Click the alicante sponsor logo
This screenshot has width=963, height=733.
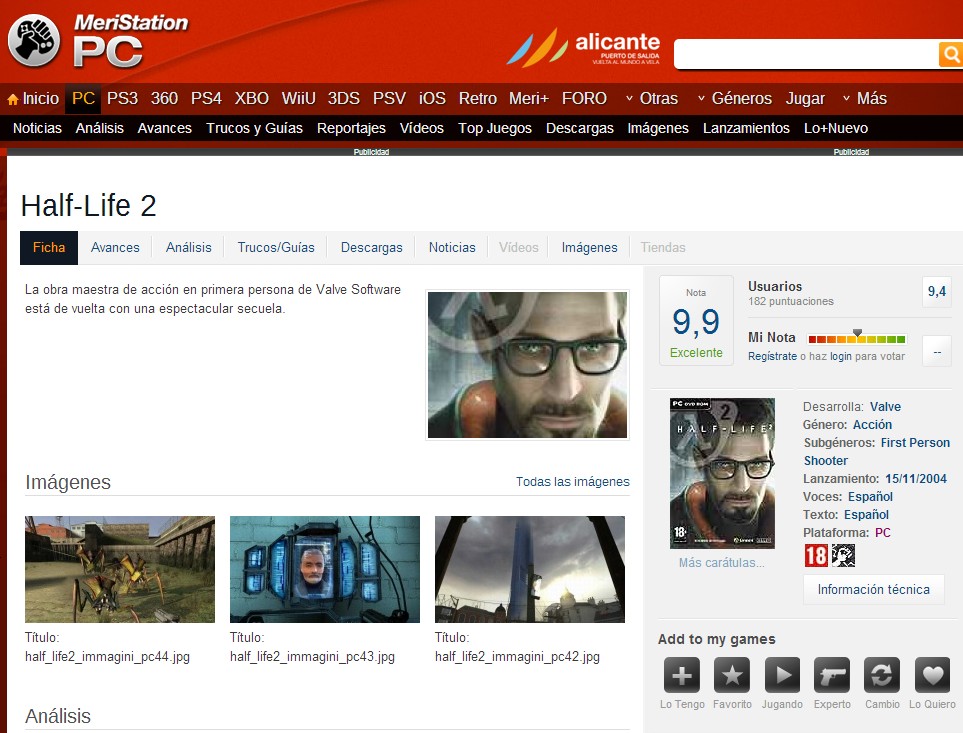583,47
